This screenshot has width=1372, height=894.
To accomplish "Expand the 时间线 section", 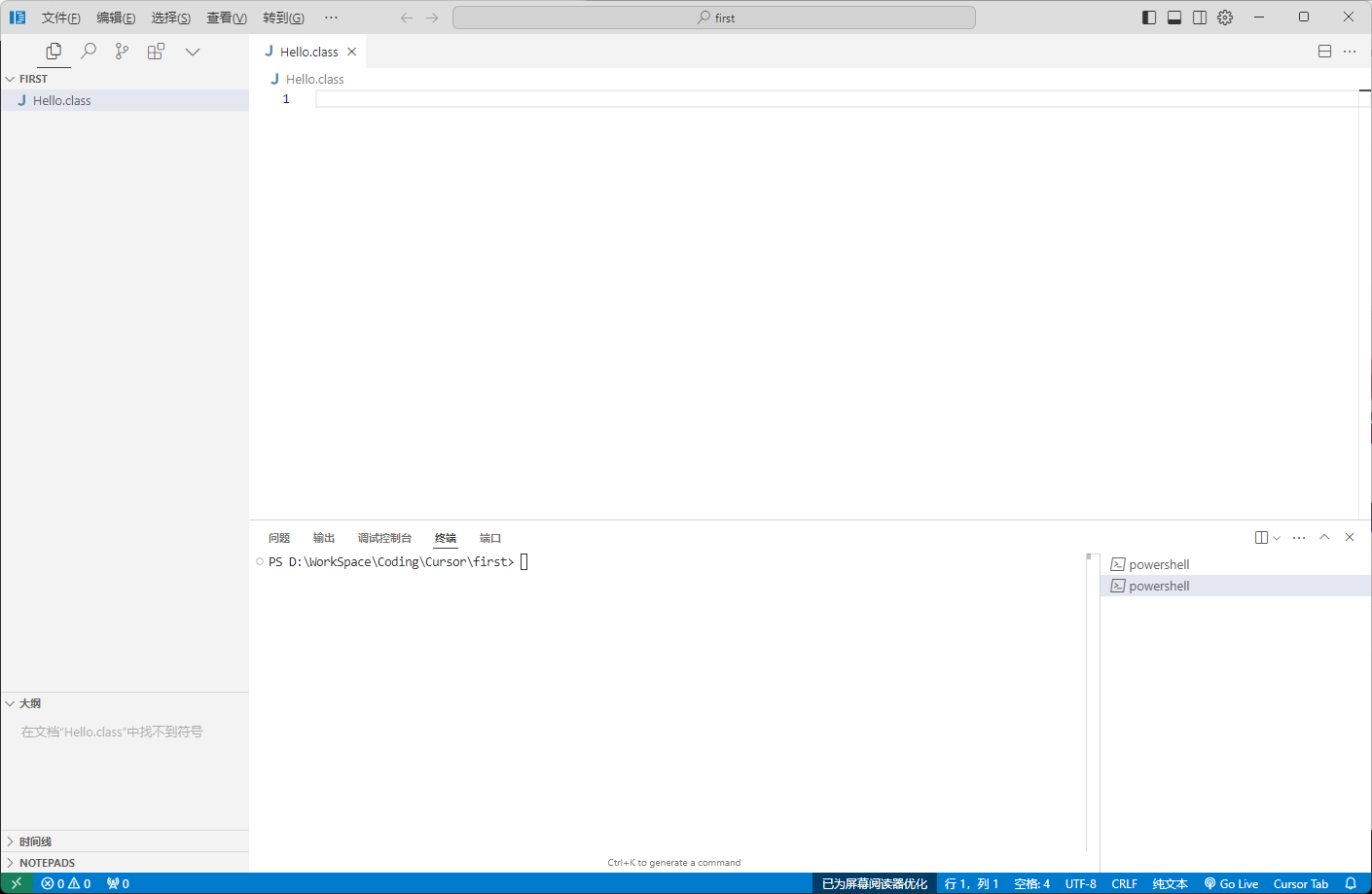I will tap(35, 841).
